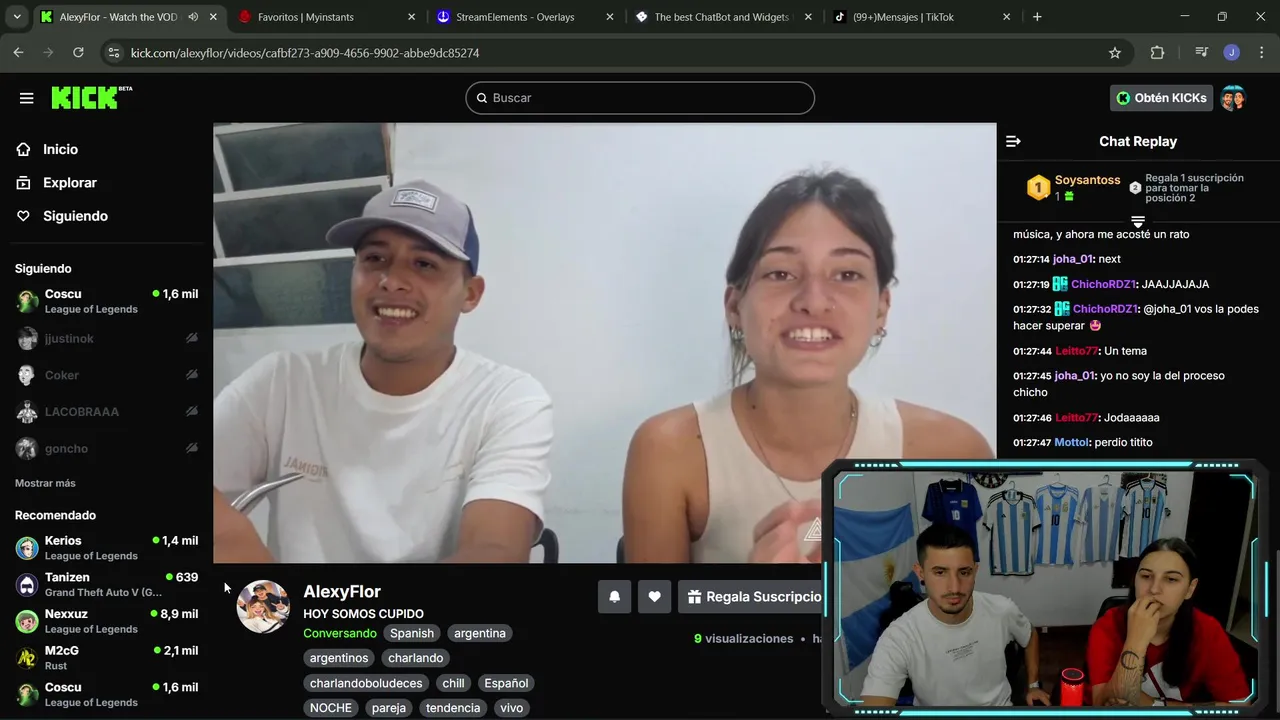Open jjustinok offline channel

pyautogui.click(x=106, y=339)
